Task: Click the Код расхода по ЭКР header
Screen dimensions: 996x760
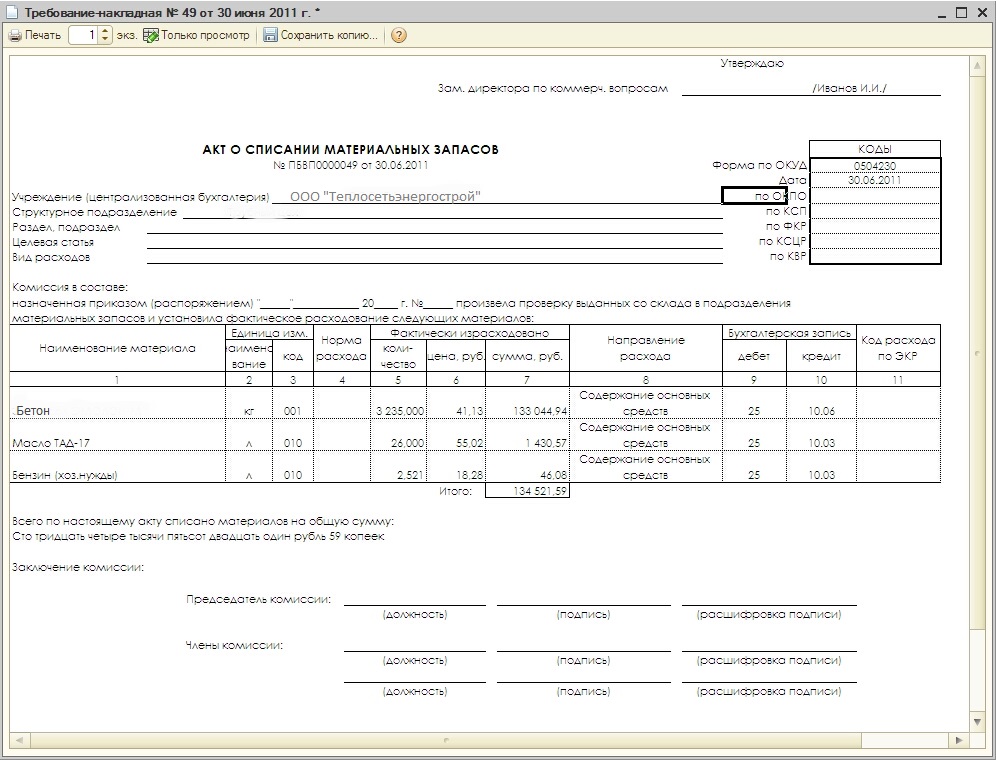Action: [898, 348]
